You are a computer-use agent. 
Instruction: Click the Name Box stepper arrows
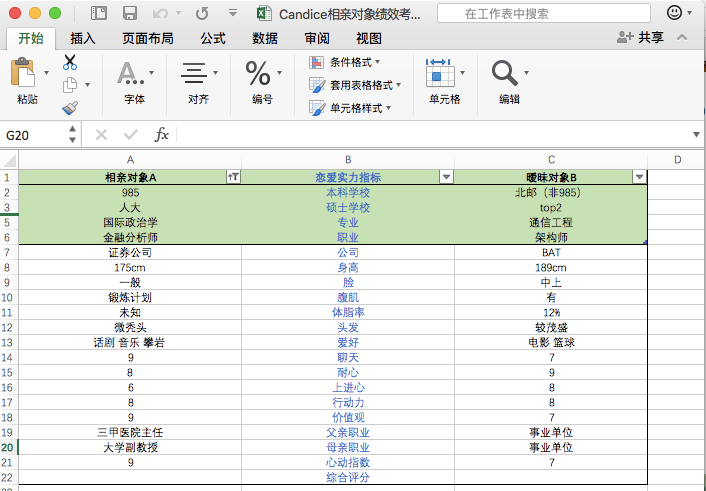point(72,135)
